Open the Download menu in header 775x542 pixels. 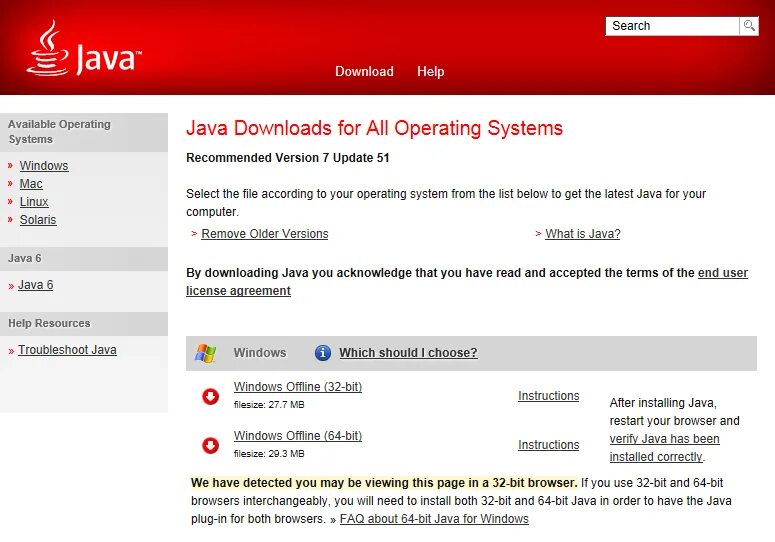(364, 71)
